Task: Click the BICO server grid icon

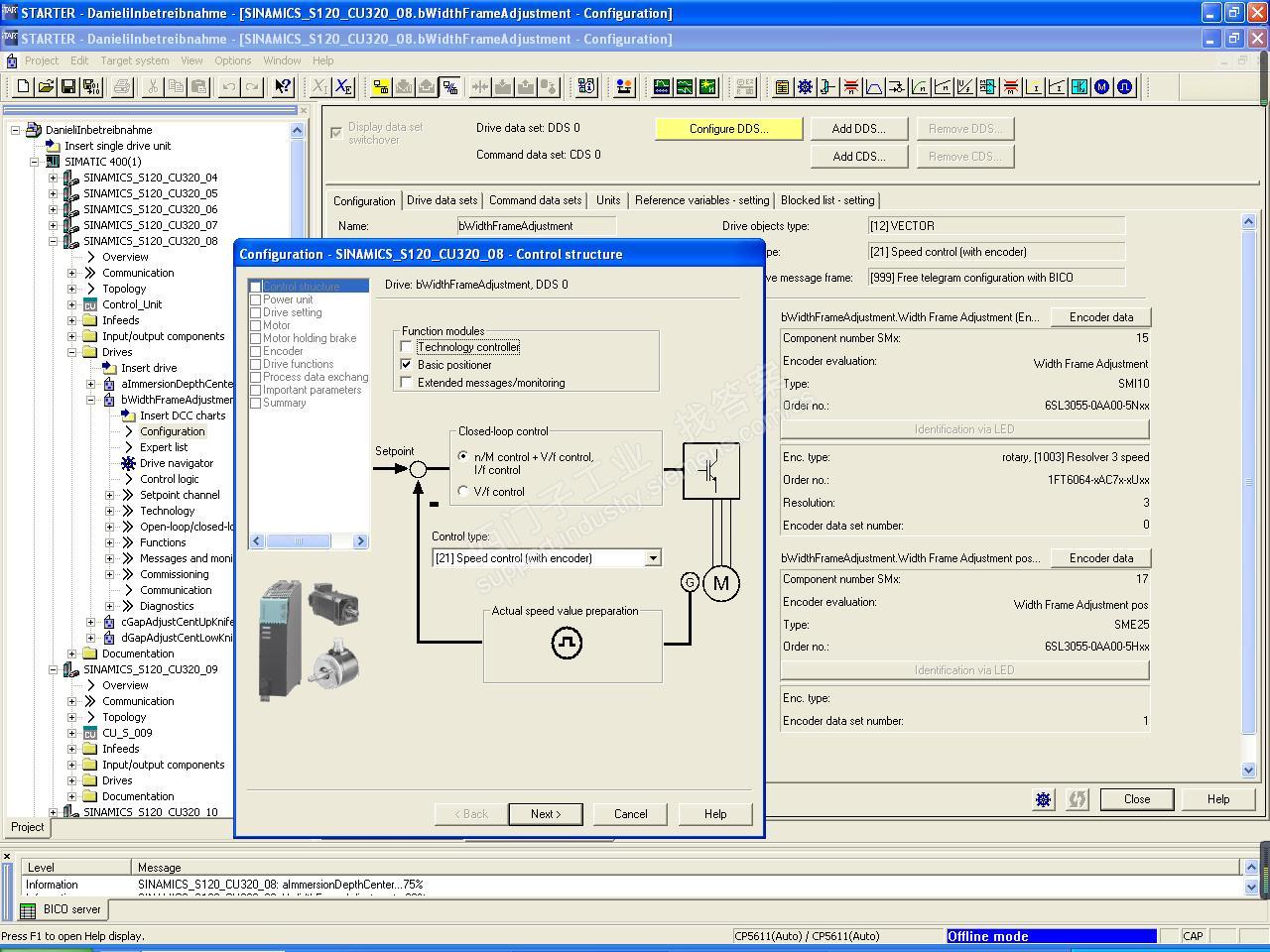Action: (28, 910)
